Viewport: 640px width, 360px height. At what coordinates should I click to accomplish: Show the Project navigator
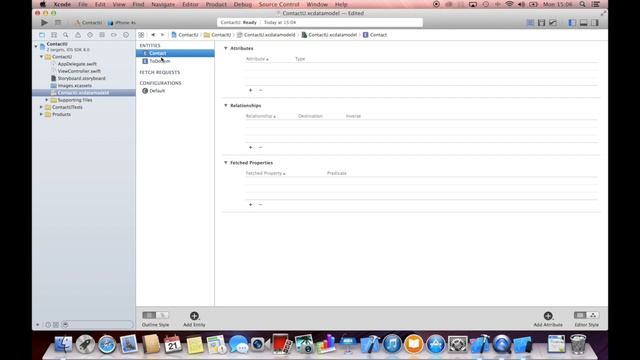coord(42,35)
